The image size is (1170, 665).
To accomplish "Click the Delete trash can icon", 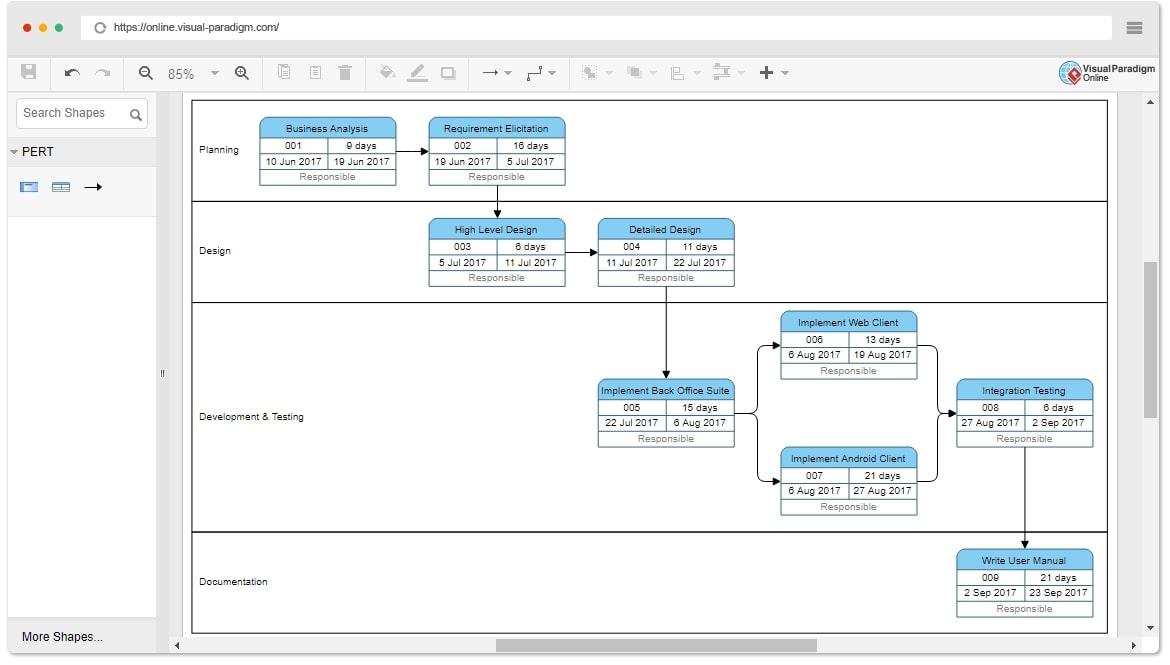I will tap(345, 73).
